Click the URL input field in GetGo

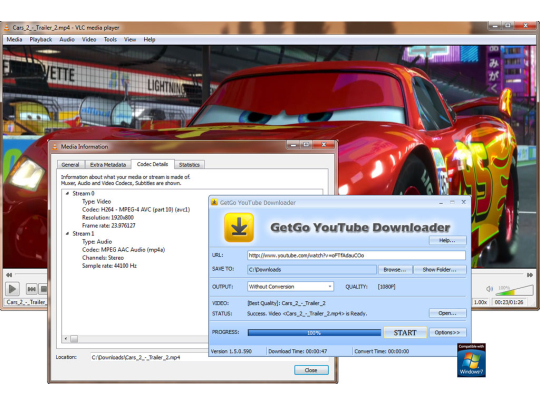356,255
